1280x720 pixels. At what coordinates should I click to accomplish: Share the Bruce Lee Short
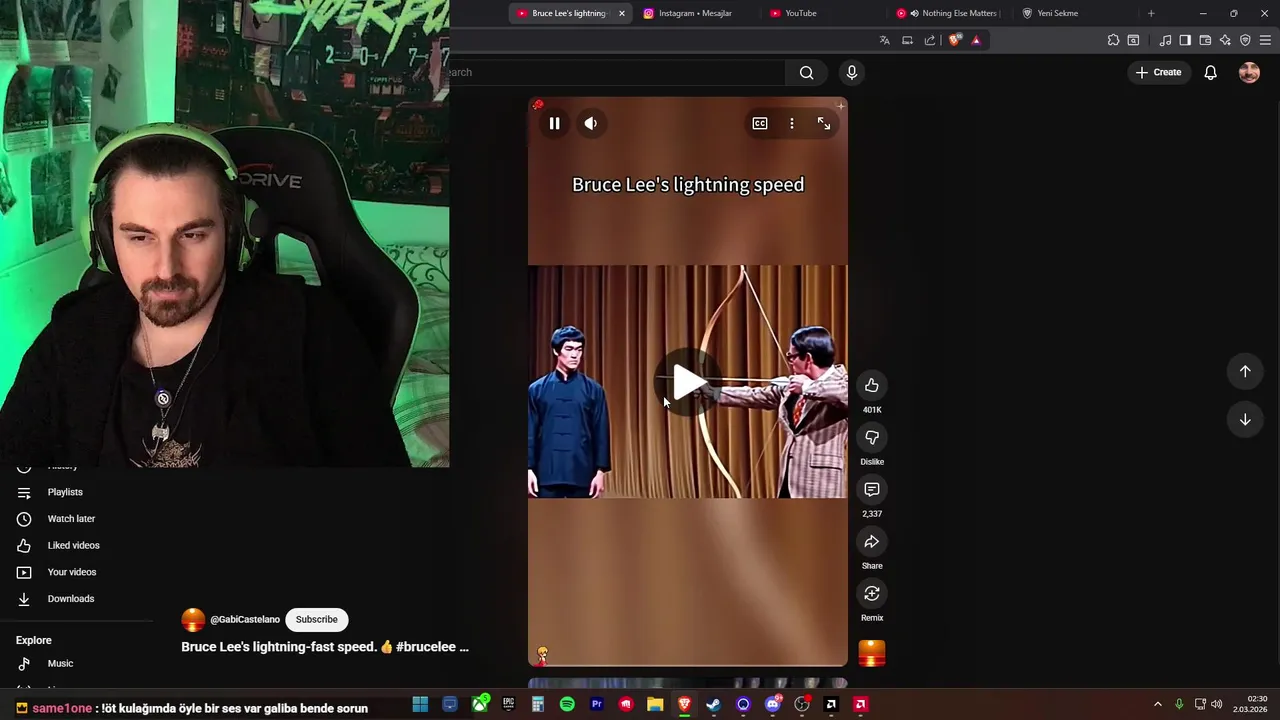pos(872,541)
